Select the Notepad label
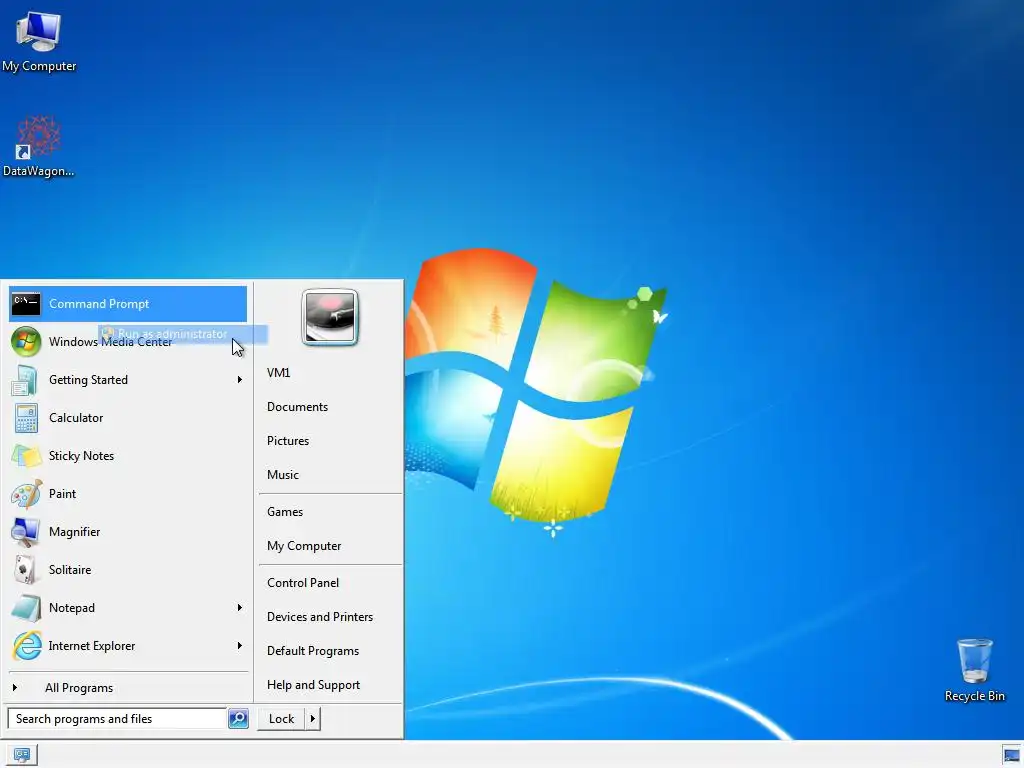The height and width of the screenshot is (768, 1024). [x=72, y=608]
